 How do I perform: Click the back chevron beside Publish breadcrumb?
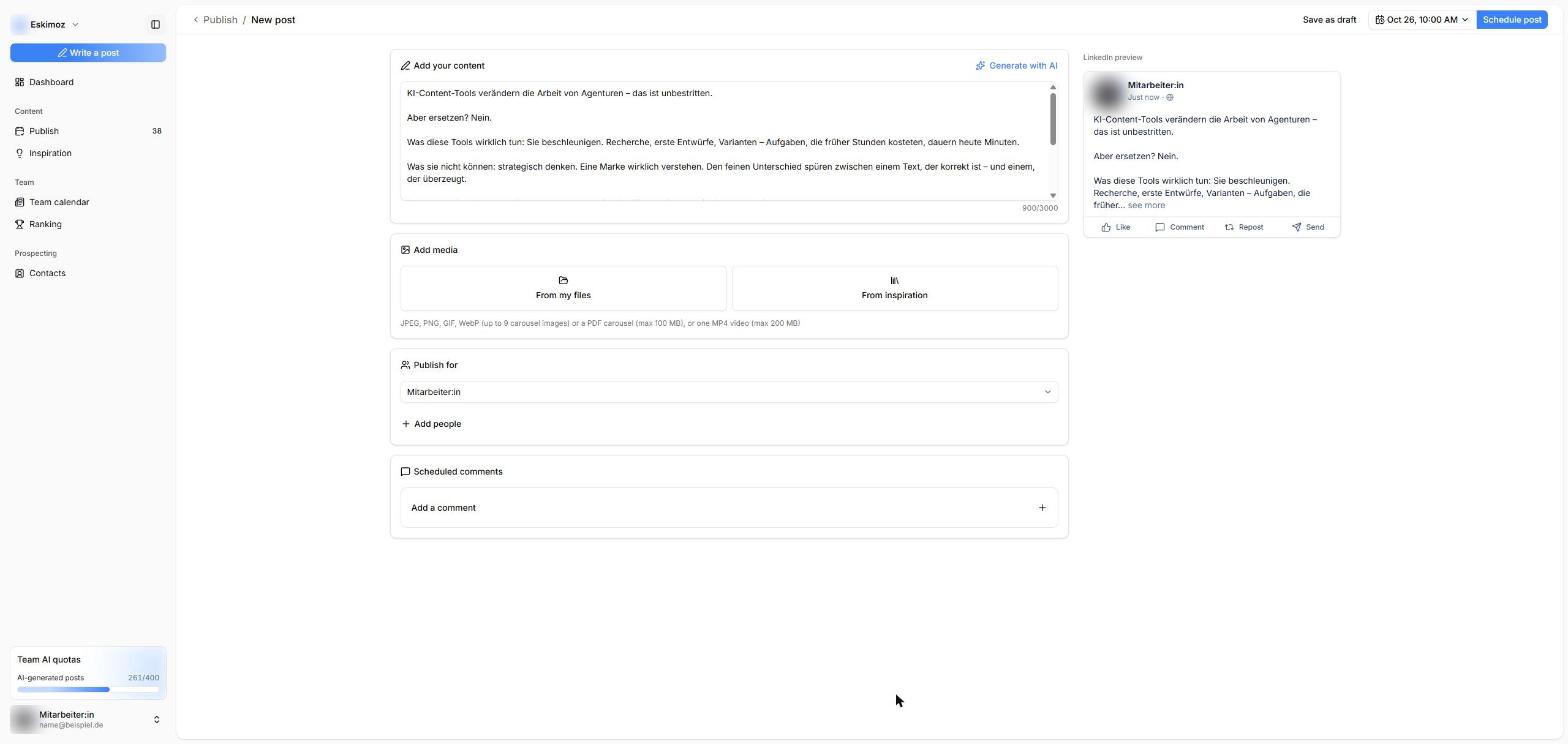pos(196,20)
